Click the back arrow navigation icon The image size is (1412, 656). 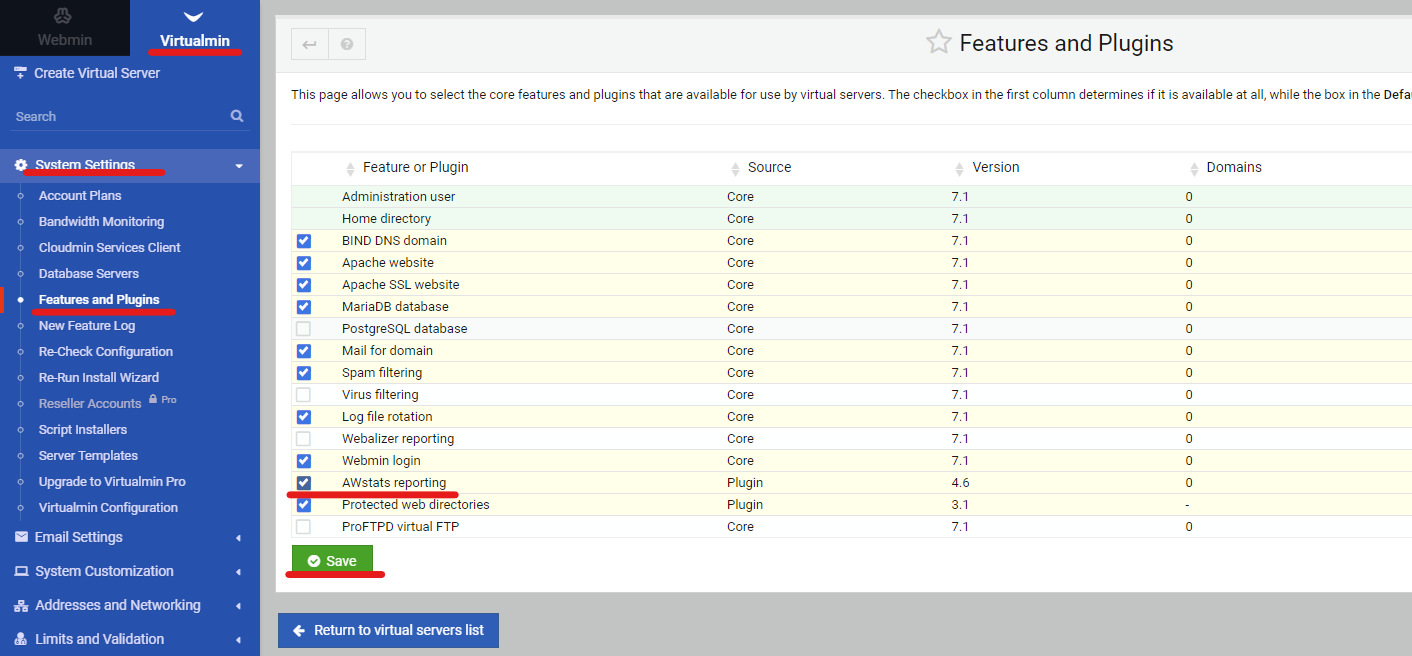[x=309, y=43]
